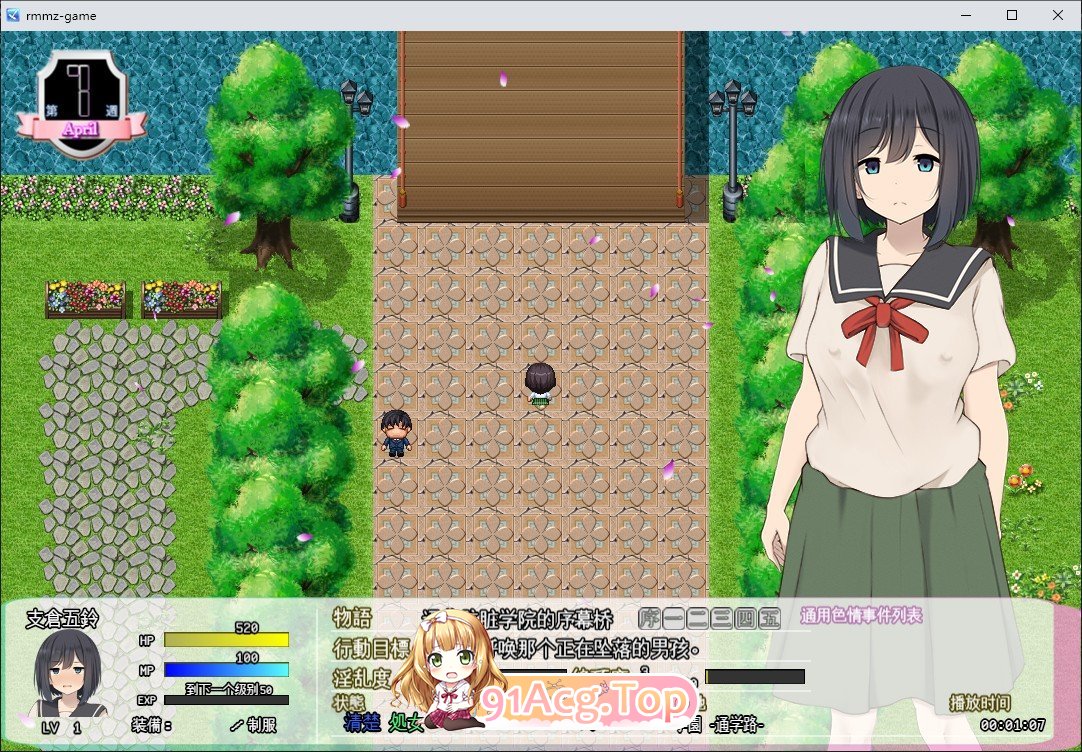The height and width of the screenshot is (752, 1082).
Task: Click the 物語 story label
Action: [x=353, y=617]
